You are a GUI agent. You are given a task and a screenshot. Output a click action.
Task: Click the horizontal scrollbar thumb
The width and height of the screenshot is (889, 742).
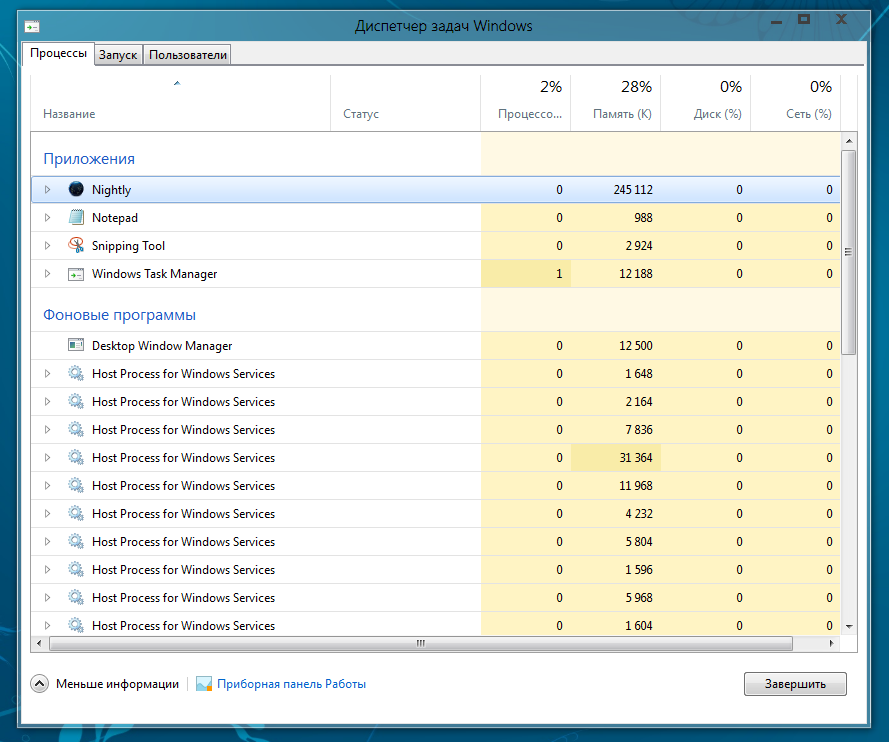[x=421, y=643]
